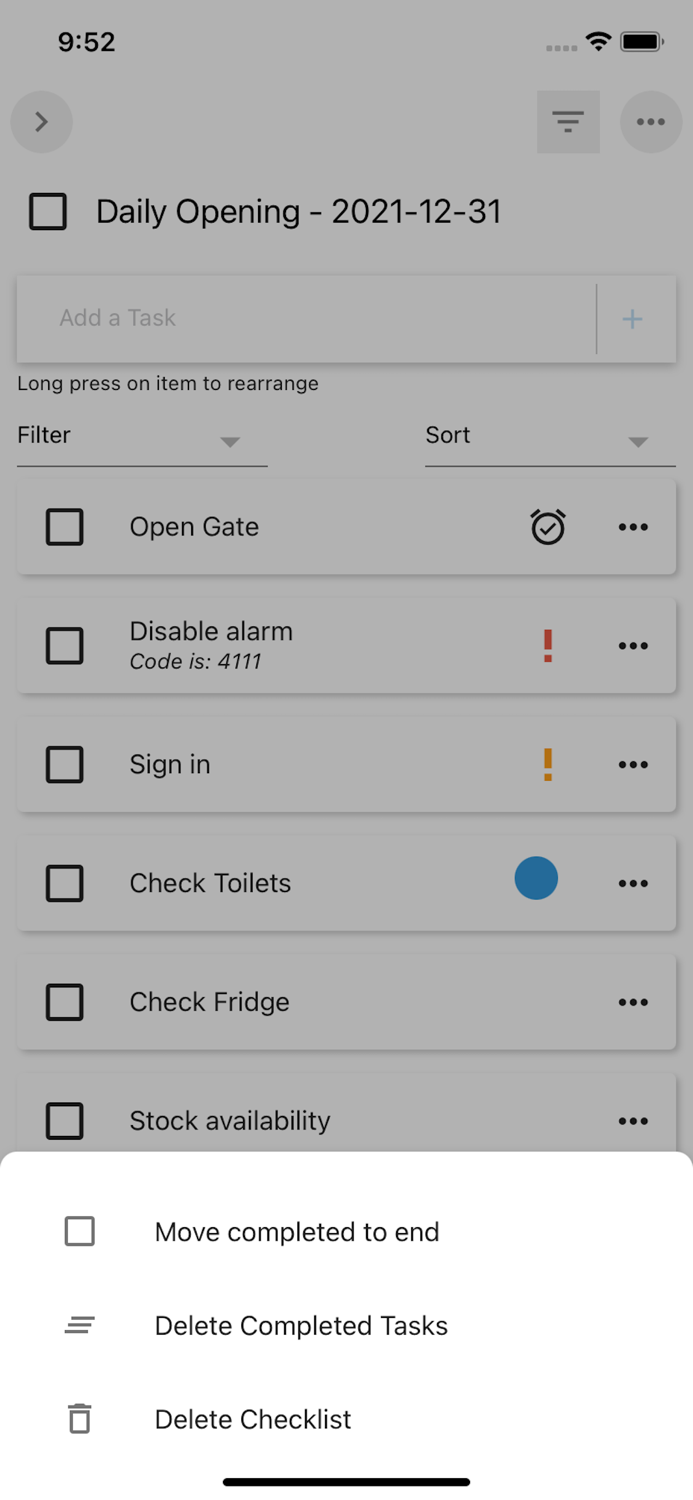Screen dimensions: 693x1500
Task: Click the filter/sort toolbar icon at top
Action: (x=568, y=121)
